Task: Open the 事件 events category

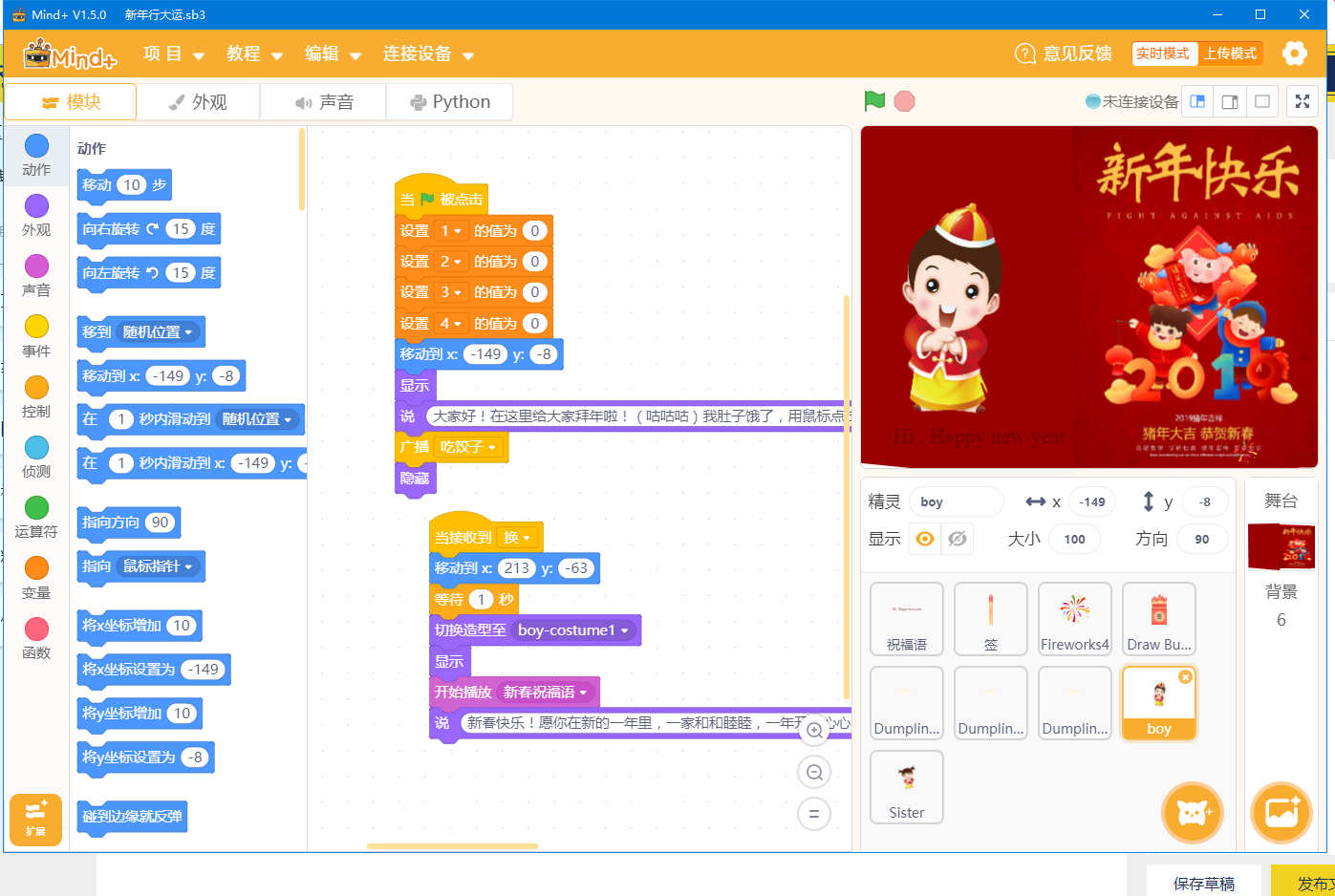Action: coord(36,337)
